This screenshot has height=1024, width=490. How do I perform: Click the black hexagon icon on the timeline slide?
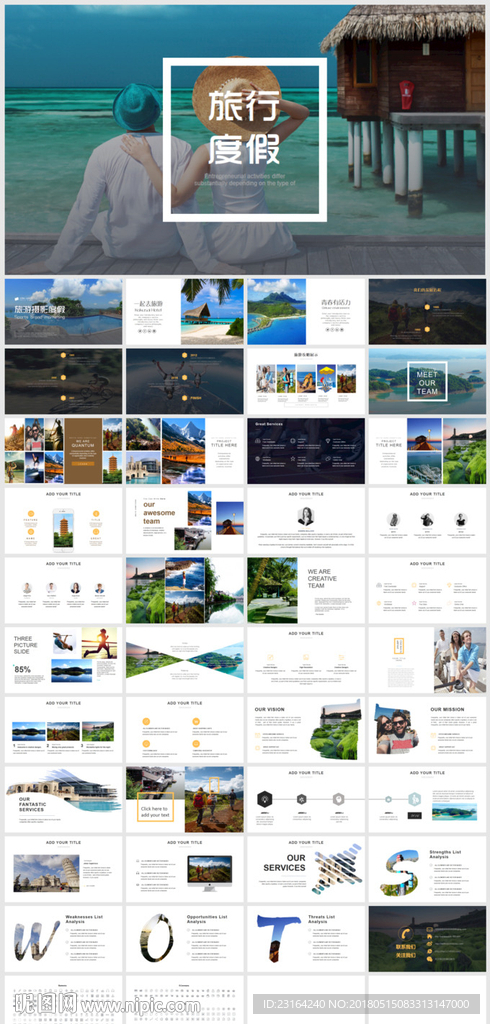pos(265,799)
